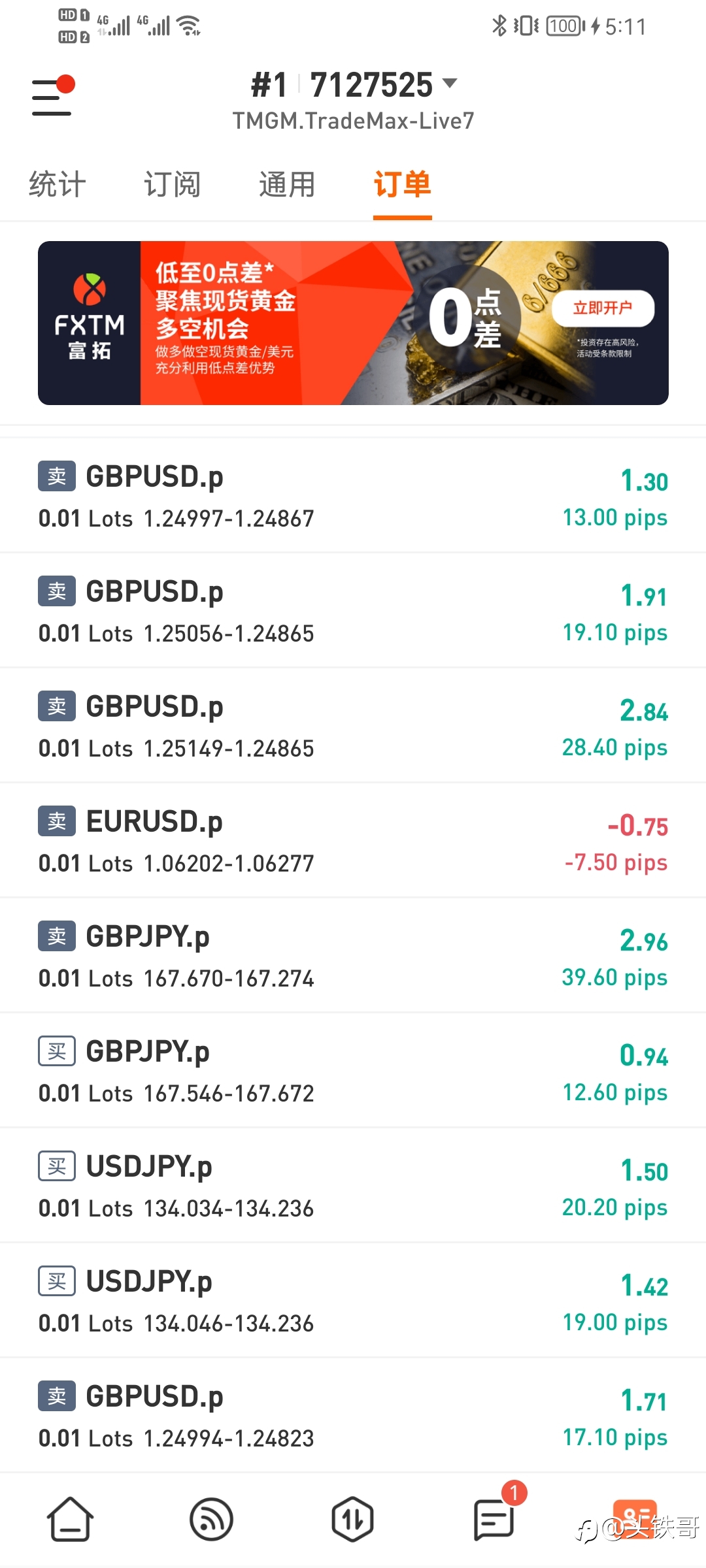Open the signal feed icon in bottom bar
The height and width of the screenshot is (1568, 706).
coord(211,1518)
